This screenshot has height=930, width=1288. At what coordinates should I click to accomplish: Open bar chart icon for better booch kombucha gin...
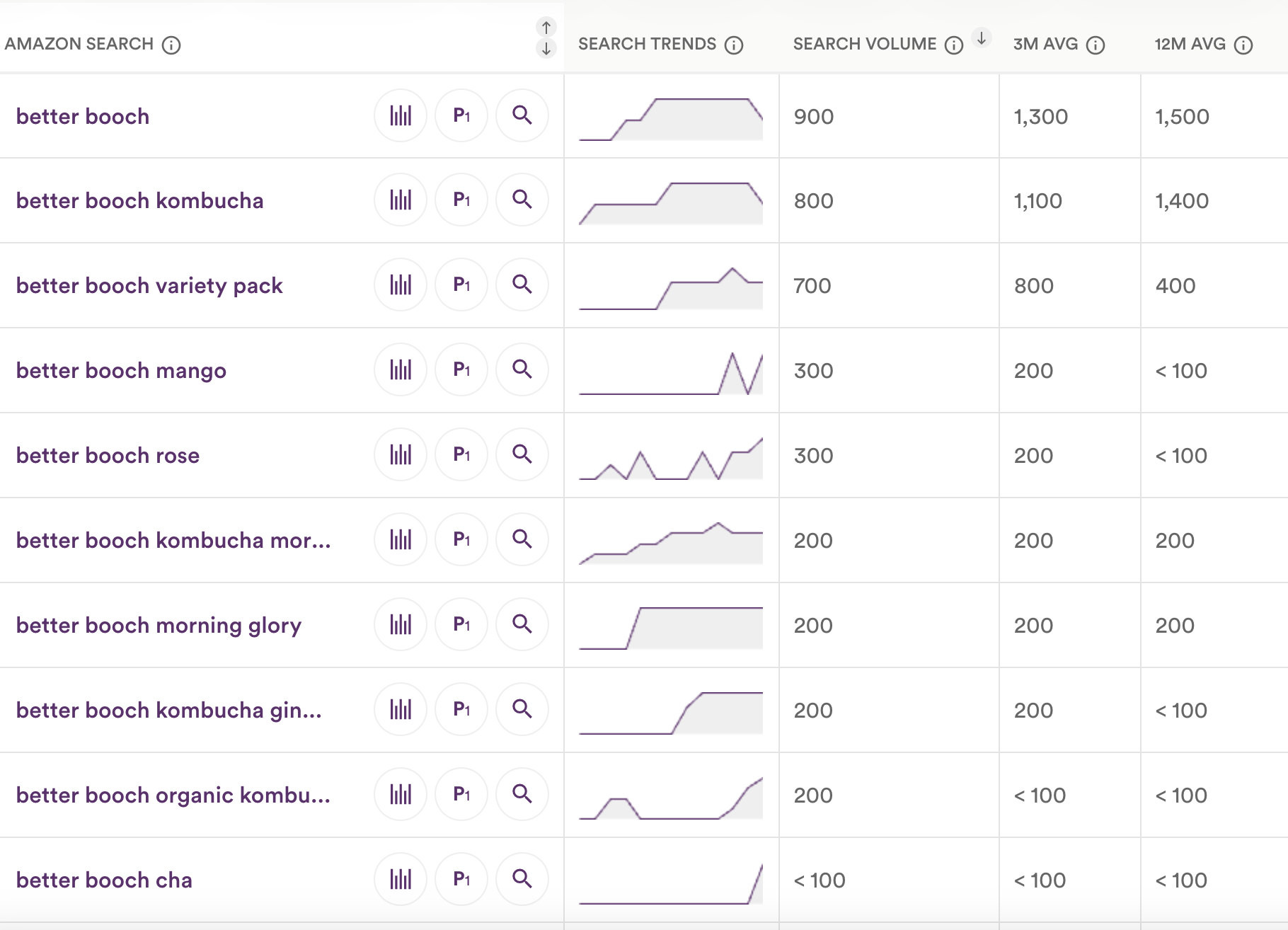point(401,710)
